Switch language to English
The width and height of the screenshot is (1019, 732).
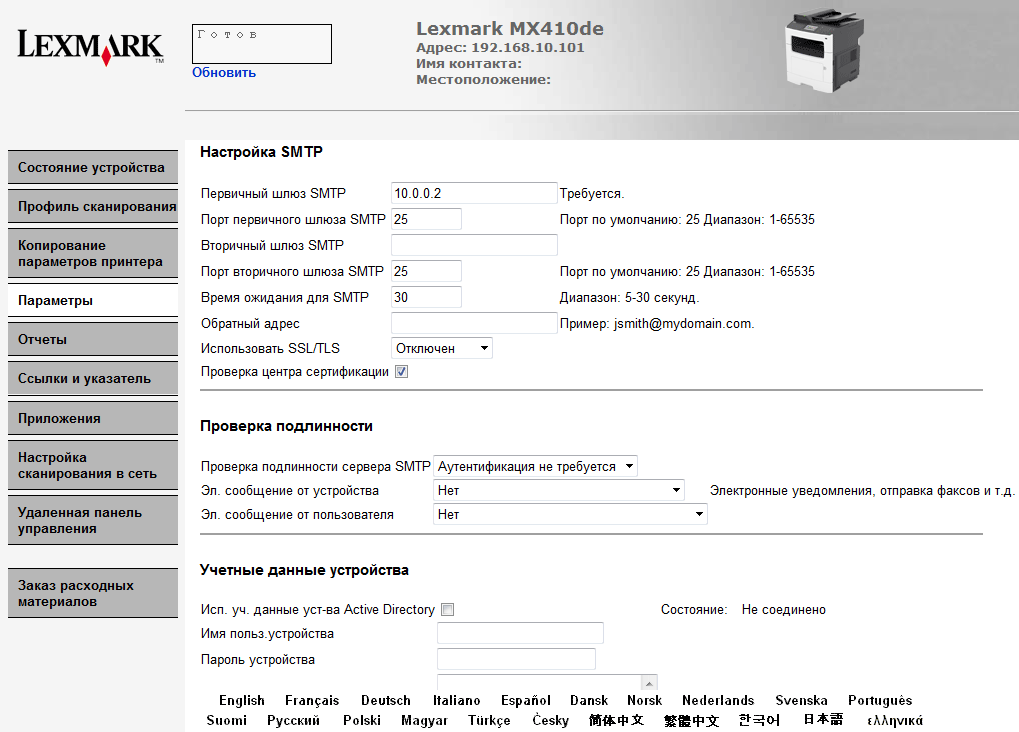tap(242, 700)
